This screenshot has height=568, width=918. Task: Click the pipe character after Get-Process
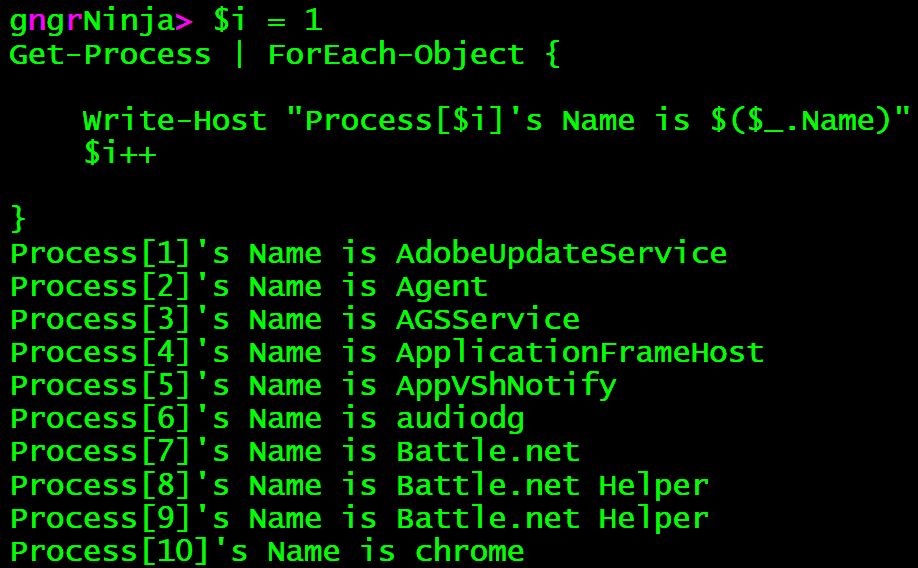pos(239,53)
